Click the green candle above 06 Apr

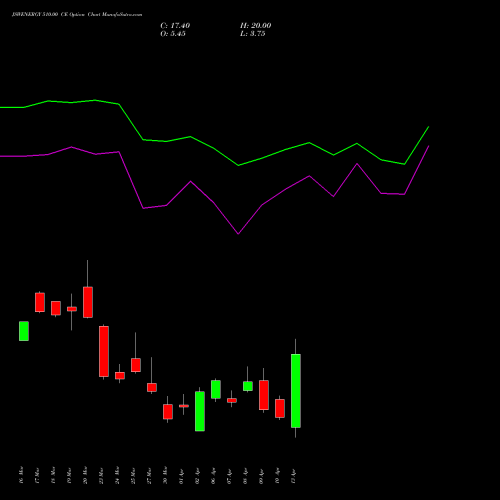(x=216, y=389)
